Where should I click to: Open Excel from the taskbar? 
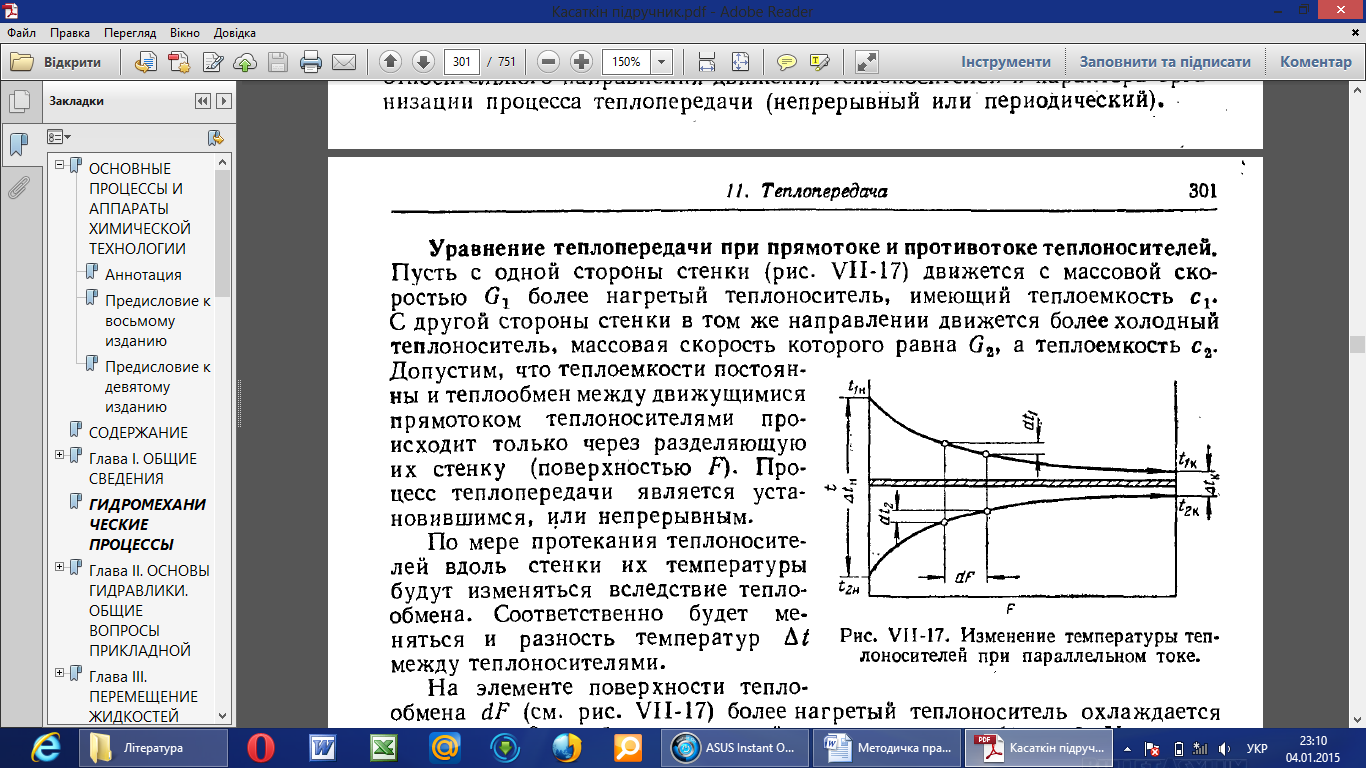pos(384,747)
